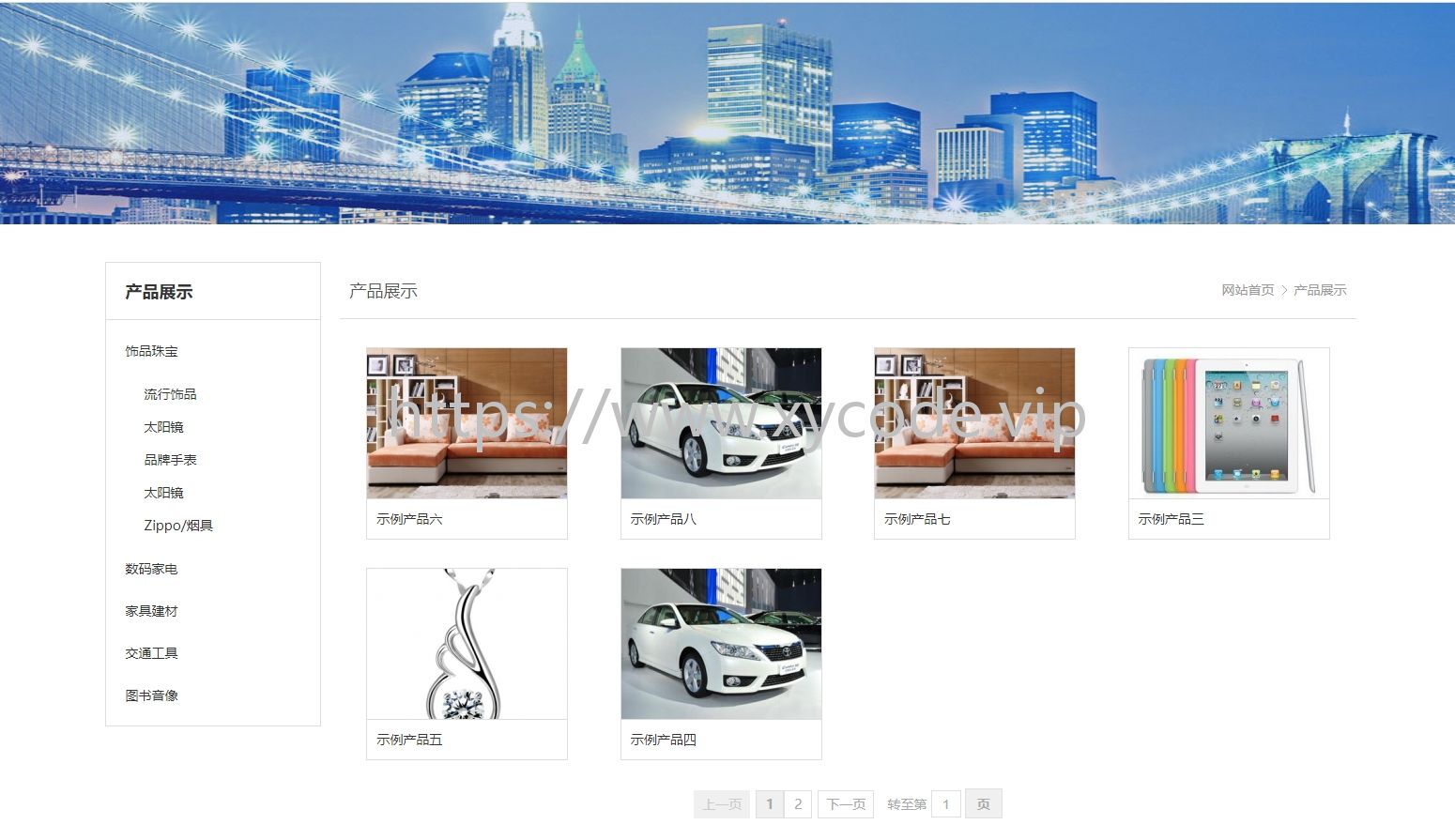
Task: Go to page 2 in pagination
Action: point(798,804)
